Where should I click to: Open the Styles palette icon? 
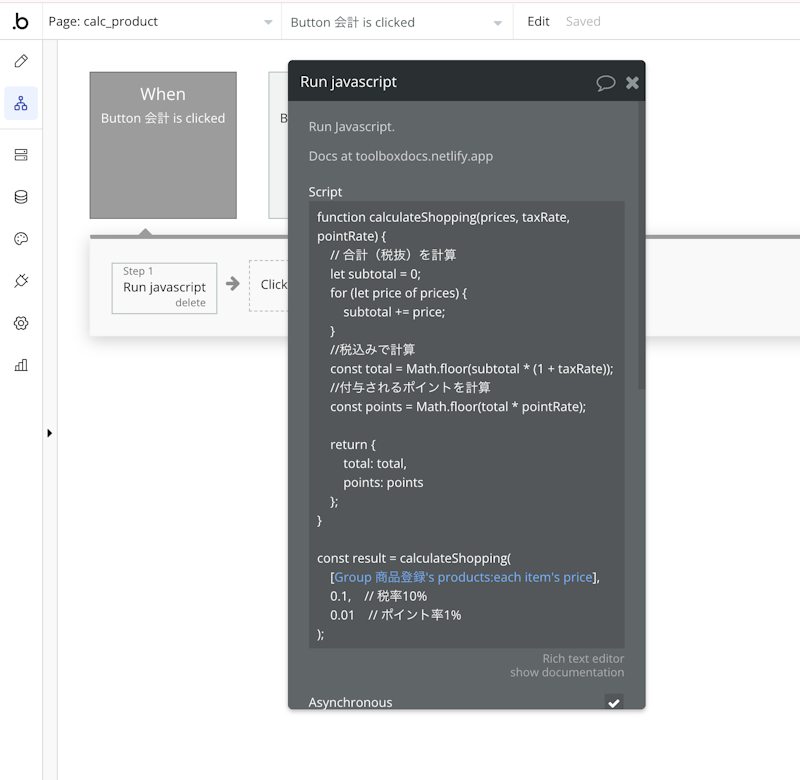click(21, 239)
